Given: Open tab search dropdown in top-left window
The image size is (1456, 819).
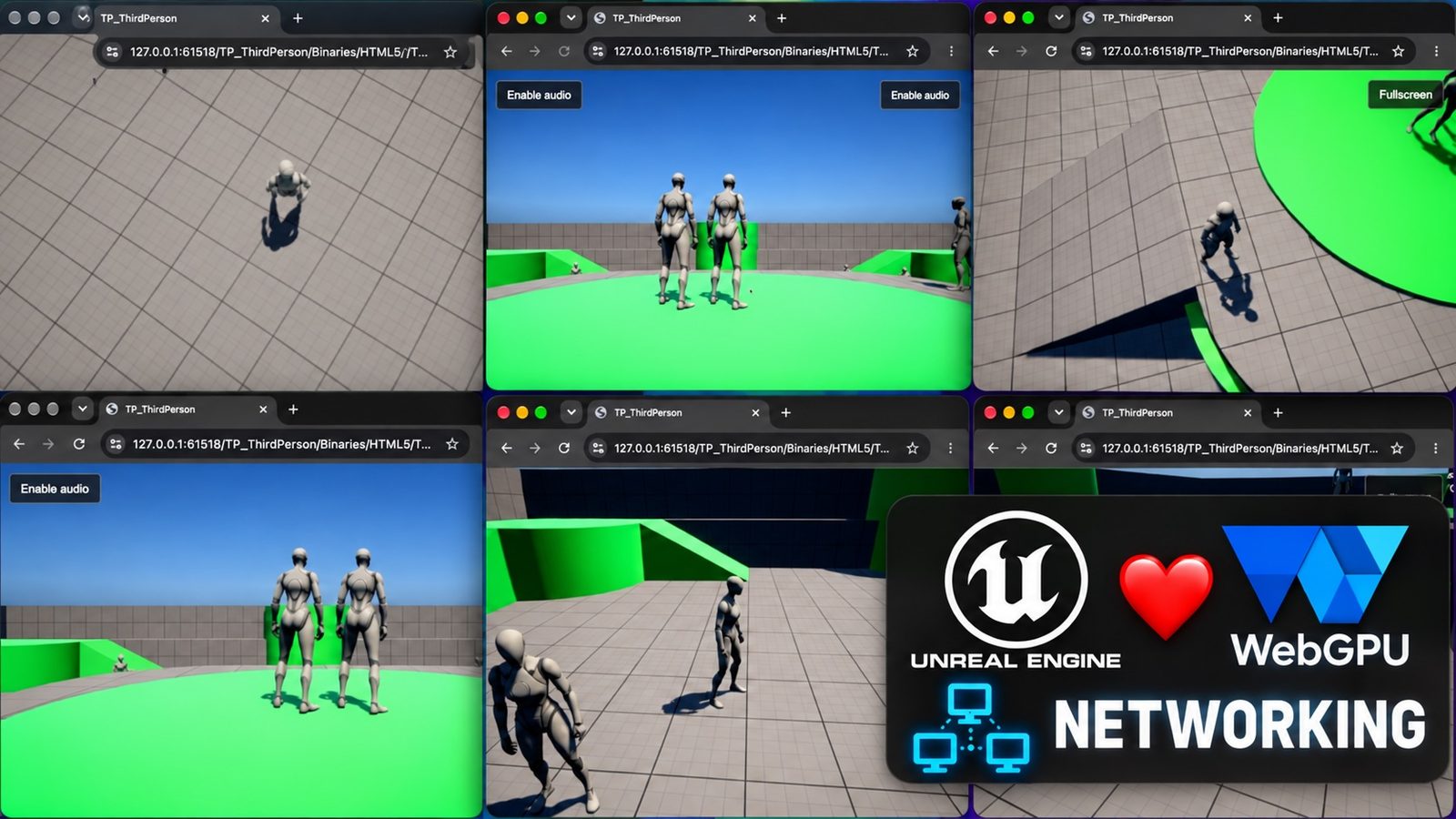Looking at the screenshot, I should pos(83,17).
